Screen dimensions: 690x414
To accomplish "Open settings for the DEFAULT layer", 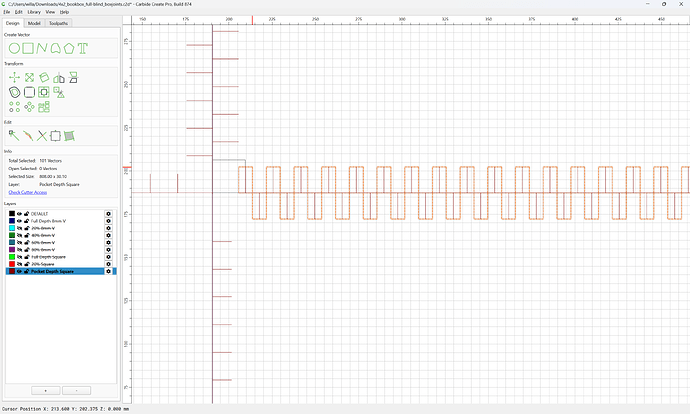I will coord(108,214).
